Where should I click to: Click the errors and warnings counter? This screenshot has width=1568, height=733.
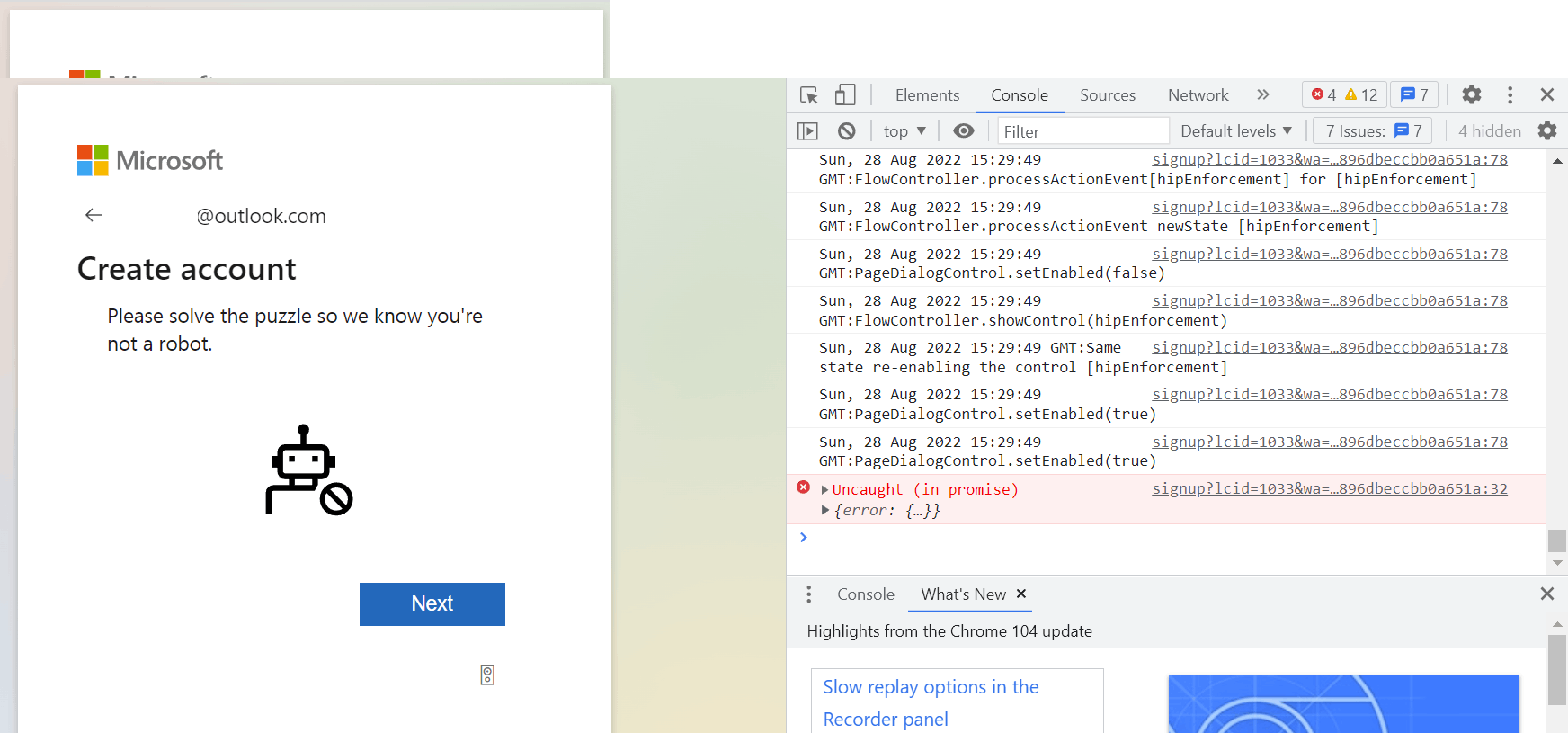(1344, 94)
